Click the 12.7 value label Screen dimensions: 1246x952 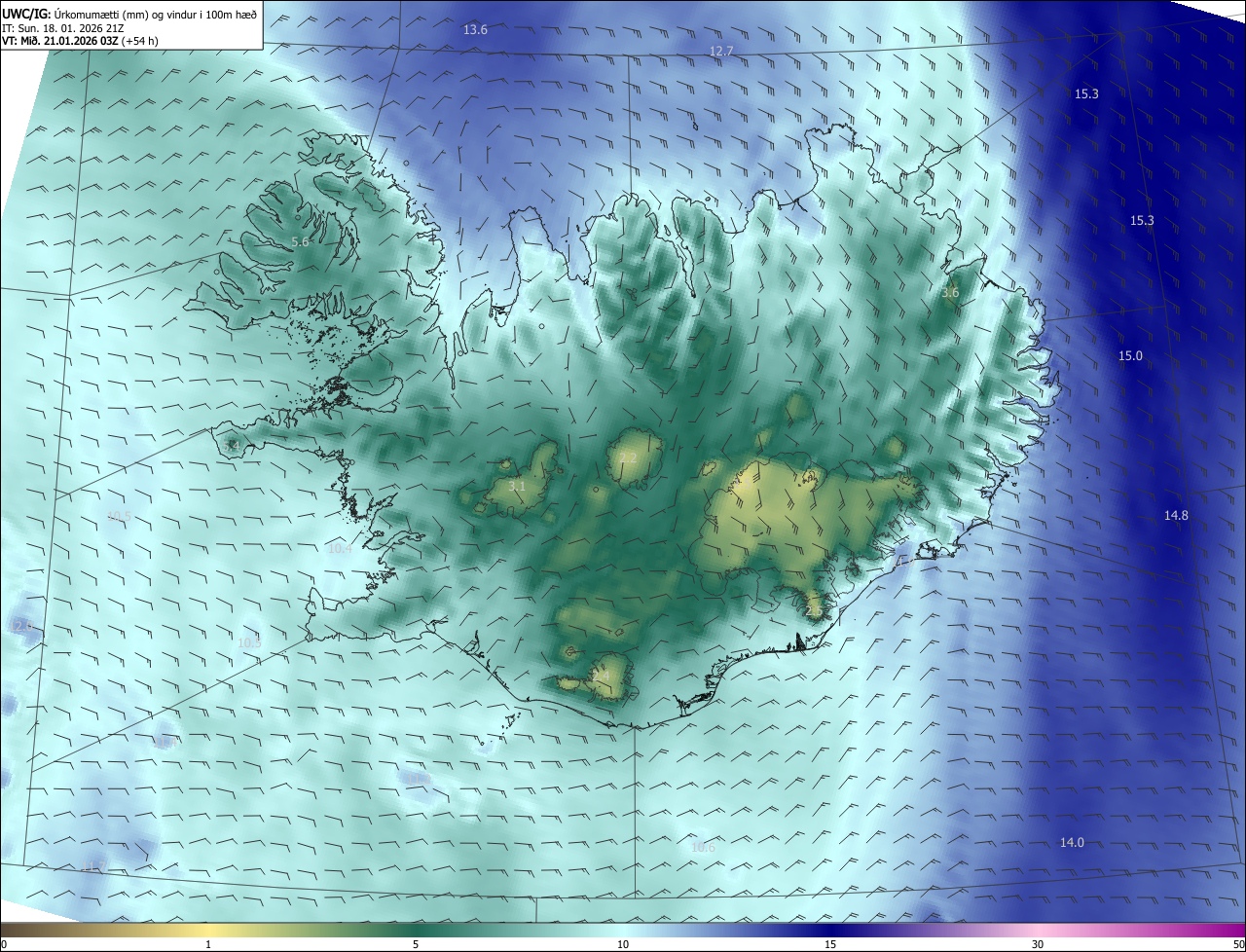[721, 51]
